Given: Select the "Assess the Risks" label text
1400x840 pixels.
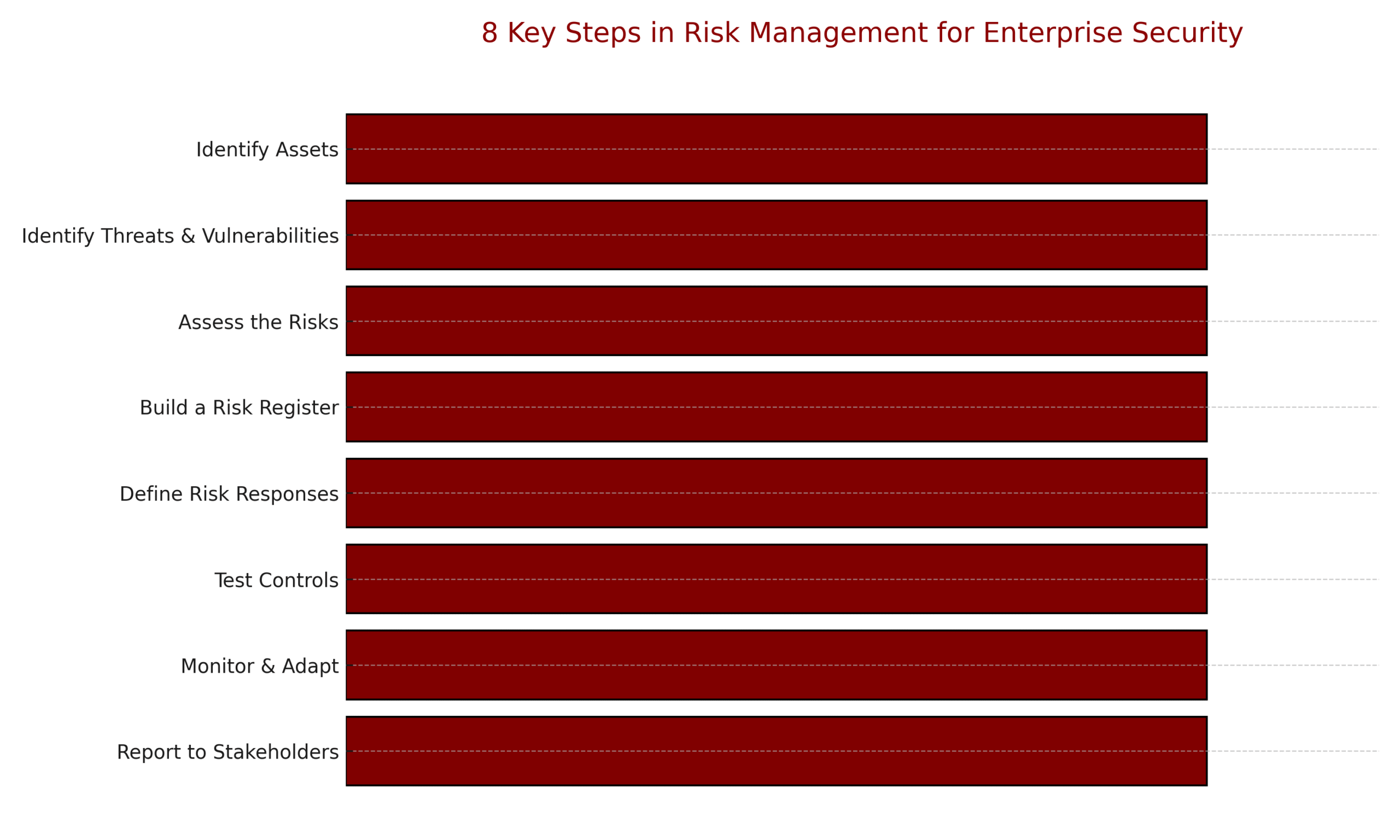Looking at the screenshot, I should point(258,322).
